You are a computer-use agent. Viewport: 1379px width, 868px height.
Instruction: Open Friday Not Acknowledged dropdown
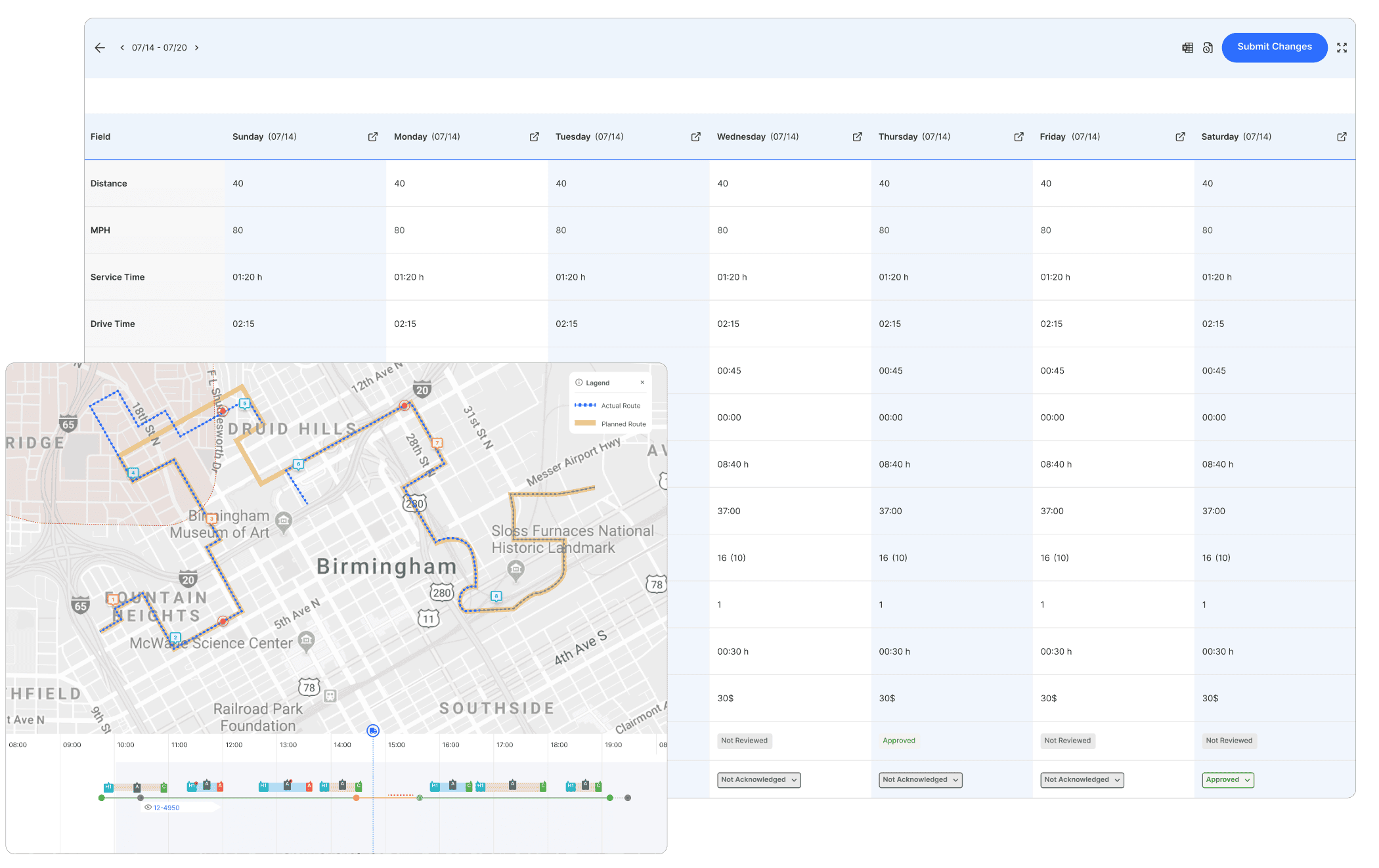pos(1082,780)
